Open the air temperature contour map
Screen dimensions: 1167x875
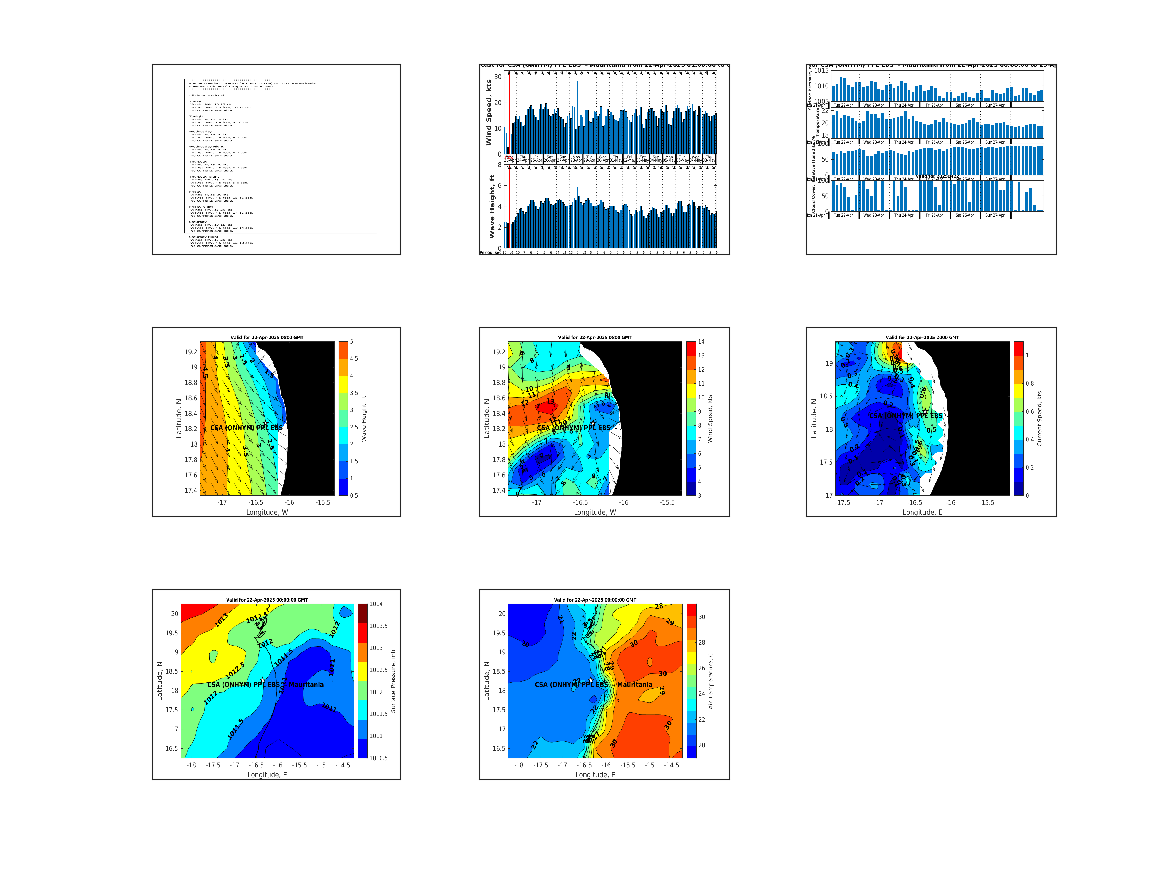pos(604,684)
